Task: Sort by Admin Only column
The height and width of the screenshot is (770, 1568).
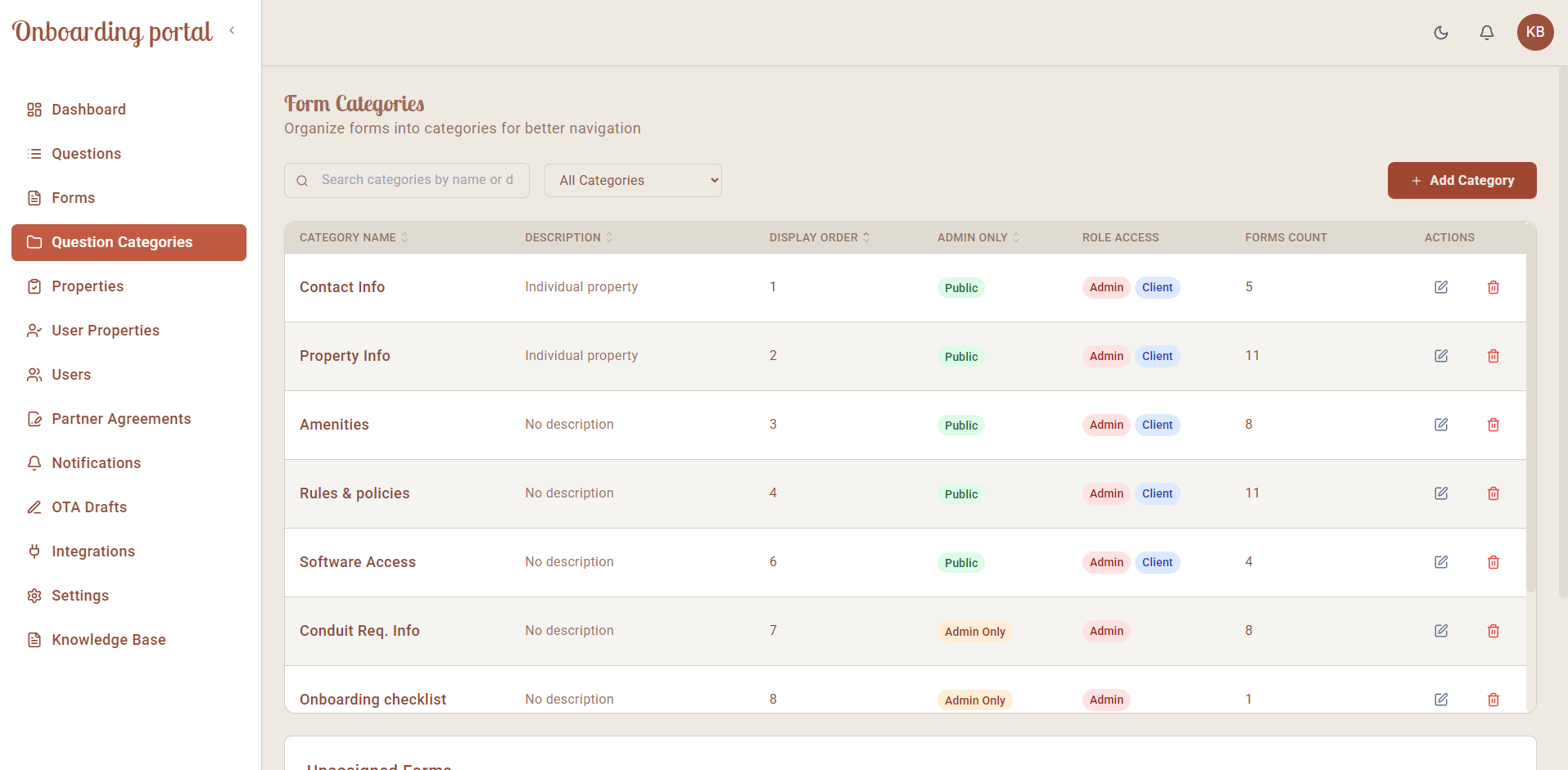Action: point(978,237)
